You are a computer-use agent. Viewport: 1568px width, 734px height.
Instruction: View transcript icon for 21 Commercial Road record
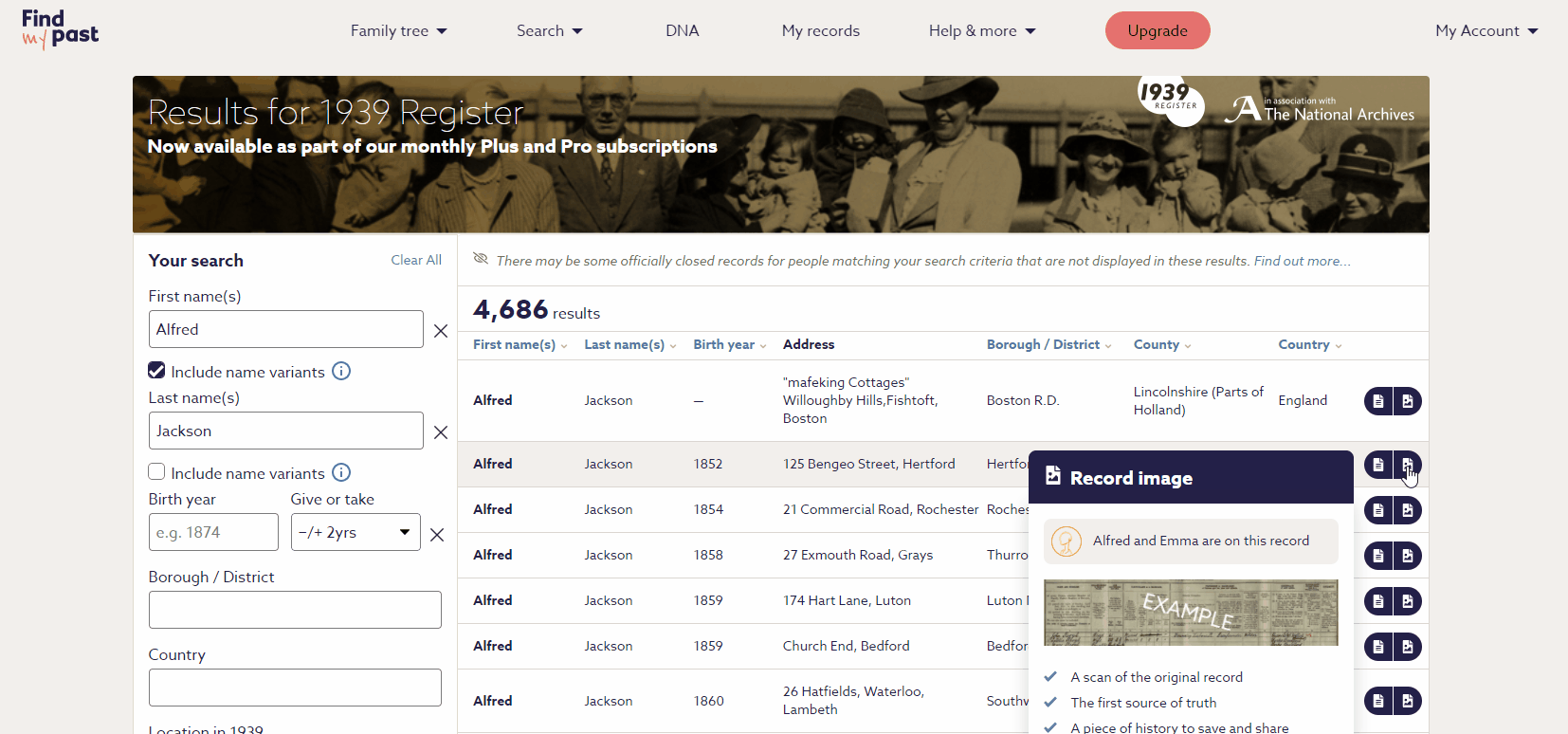pos(1378,510)
